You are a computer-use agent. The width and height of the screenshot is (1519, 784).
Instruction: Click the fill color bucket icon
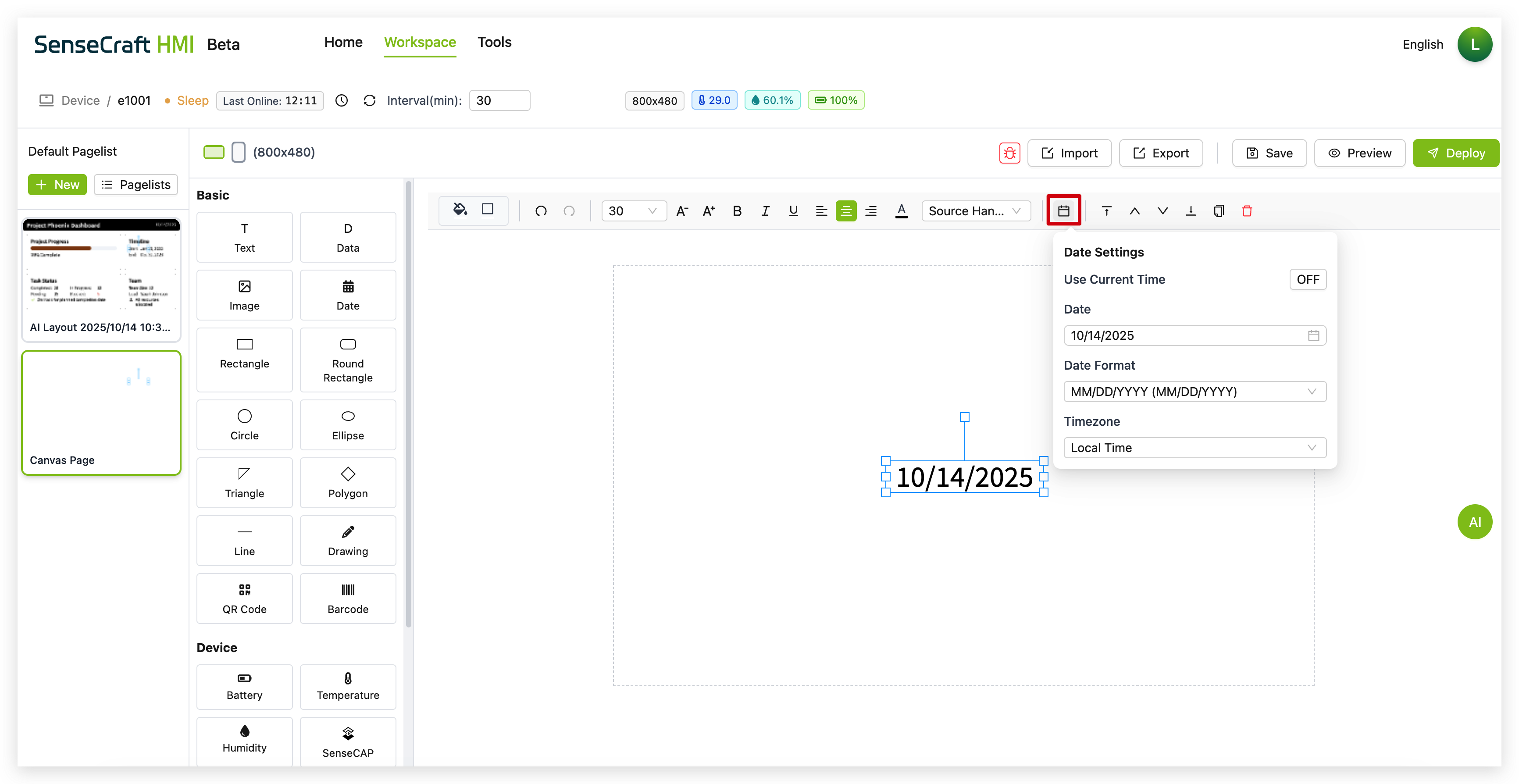pos(460,210)
